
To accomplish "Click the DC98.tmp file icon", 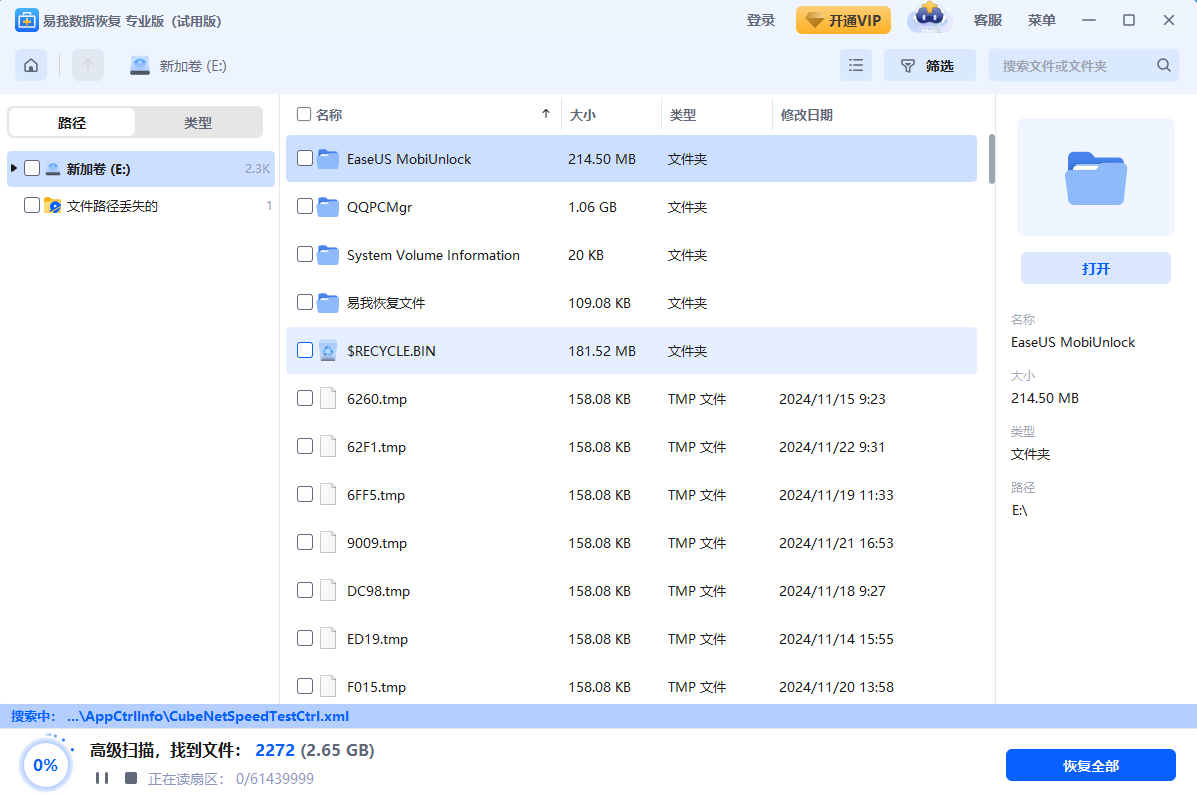I will point(328,591).
